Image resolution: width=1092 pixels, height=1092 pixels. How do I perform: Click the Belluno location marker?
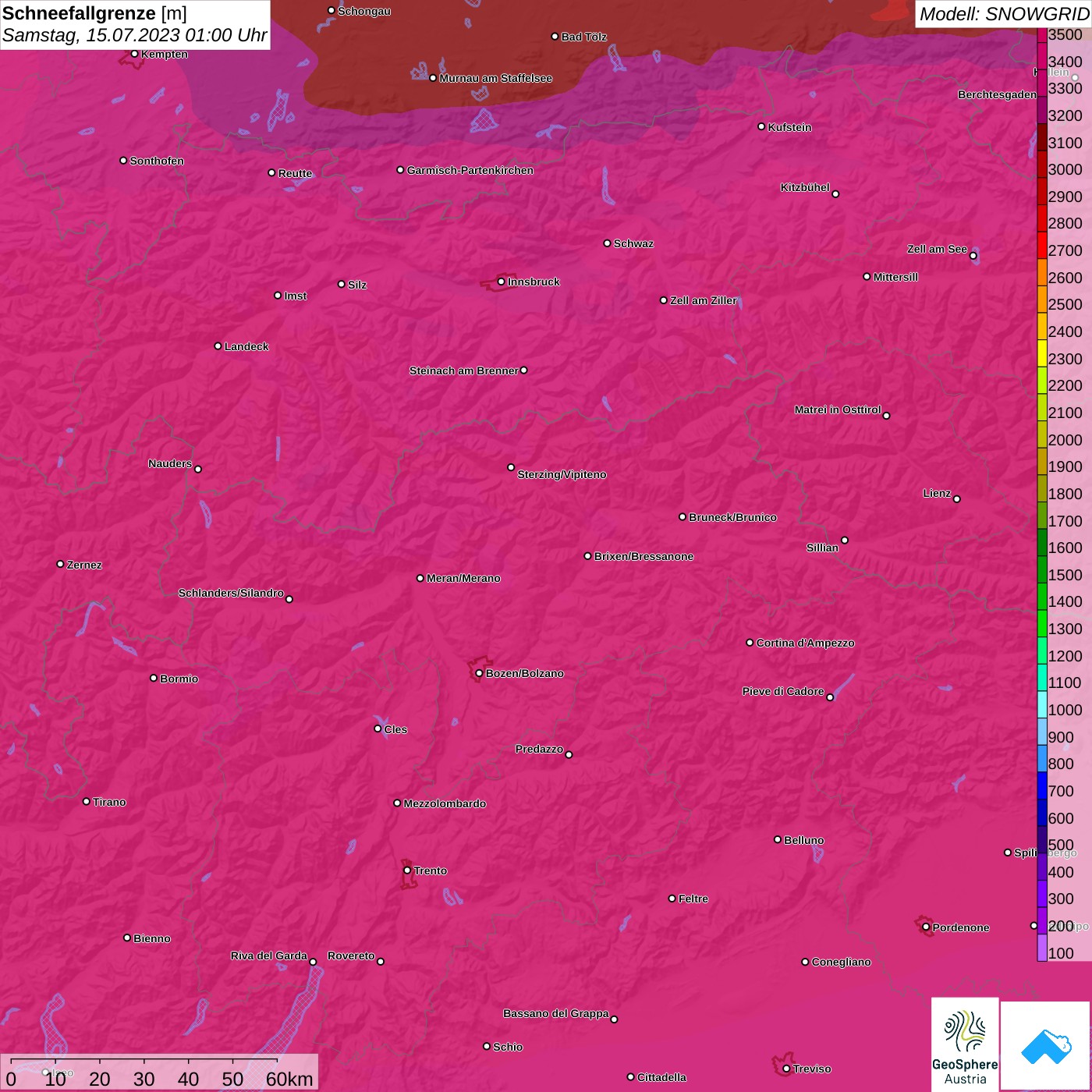tap(777, 839)
